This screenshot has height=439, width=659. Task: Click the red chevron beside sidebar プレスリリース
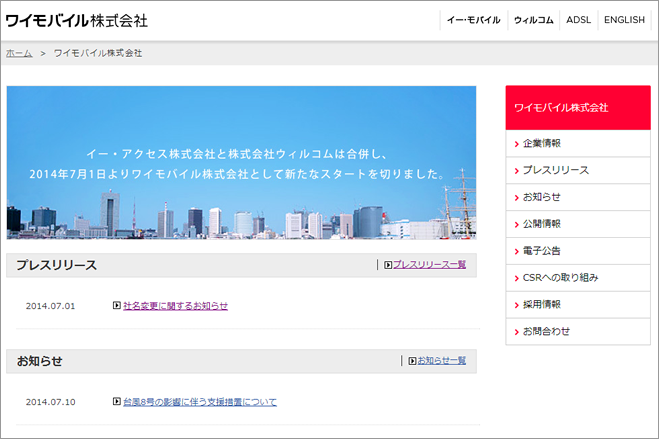point(517,171)
